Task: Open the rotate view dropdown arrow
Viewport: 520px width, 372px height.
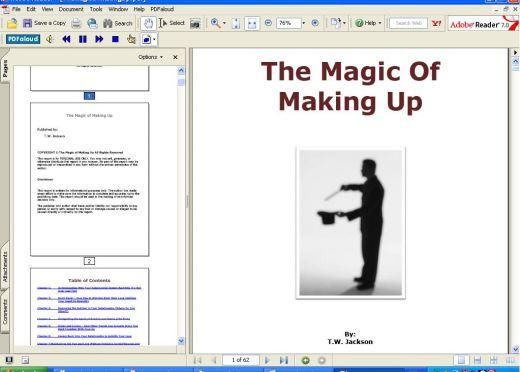Action: click(x=344, y=23)
